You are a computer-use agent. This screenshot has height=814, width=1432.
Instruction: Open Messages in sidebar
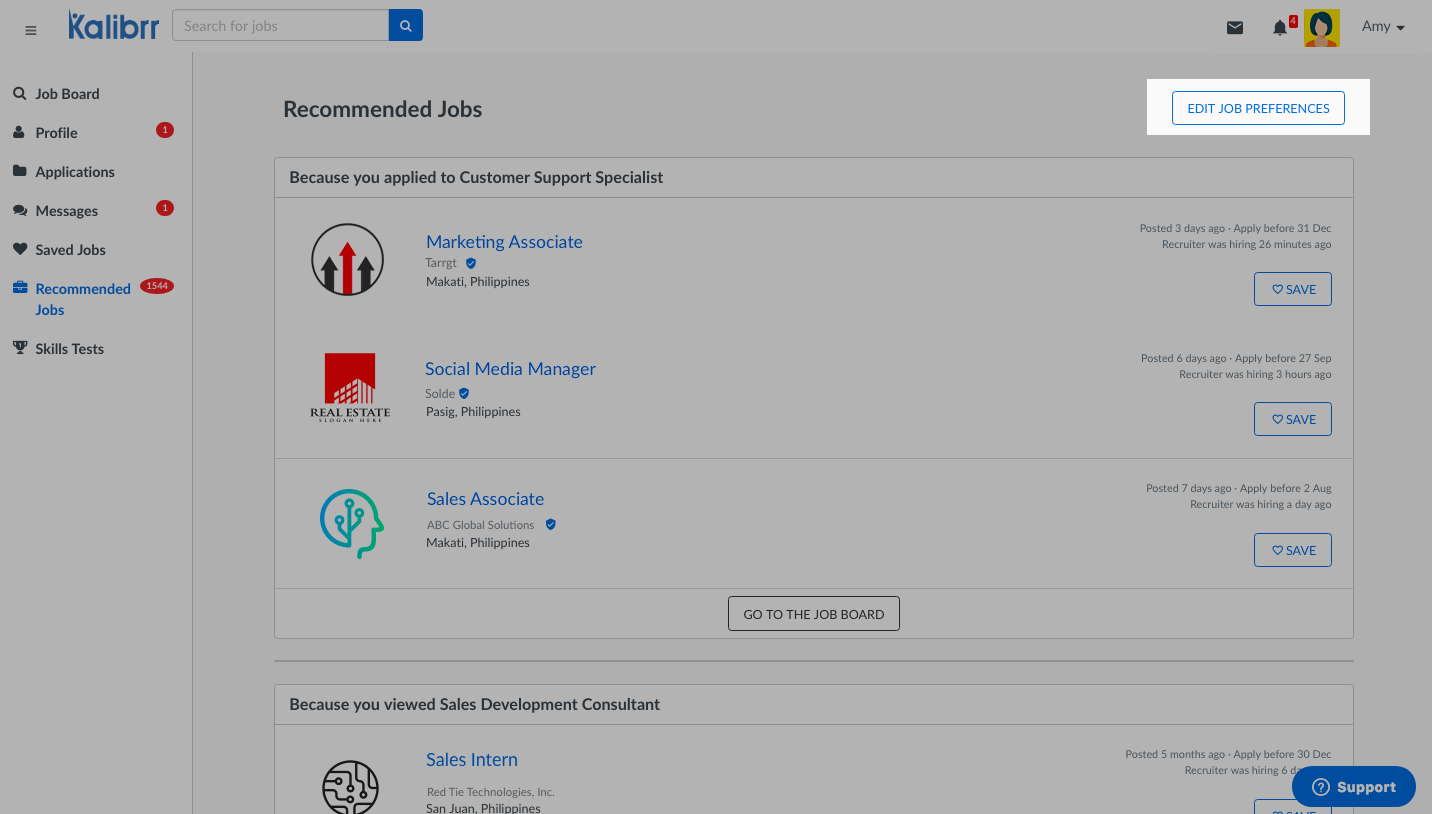pos(66,211)
